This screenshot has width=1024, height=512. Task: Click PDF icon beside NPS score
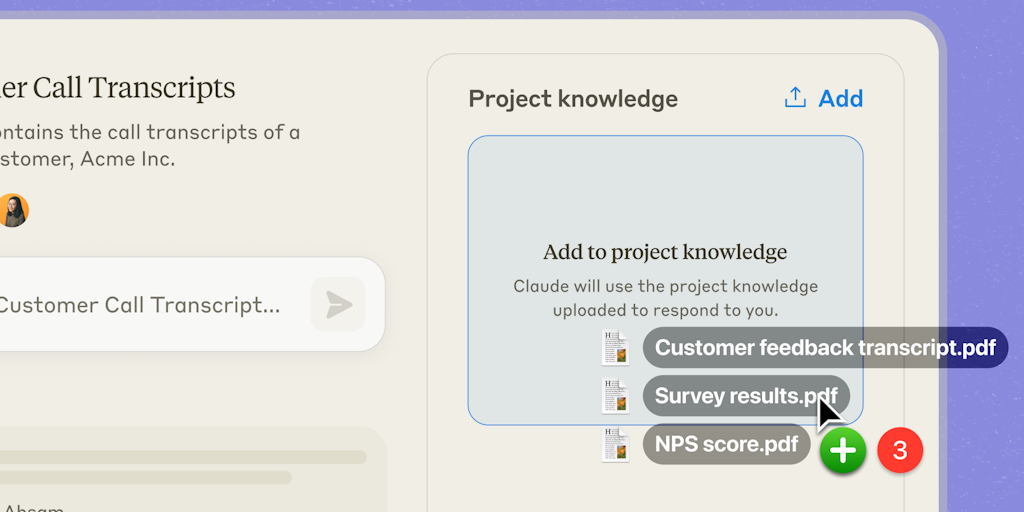(x=615, y=444)
